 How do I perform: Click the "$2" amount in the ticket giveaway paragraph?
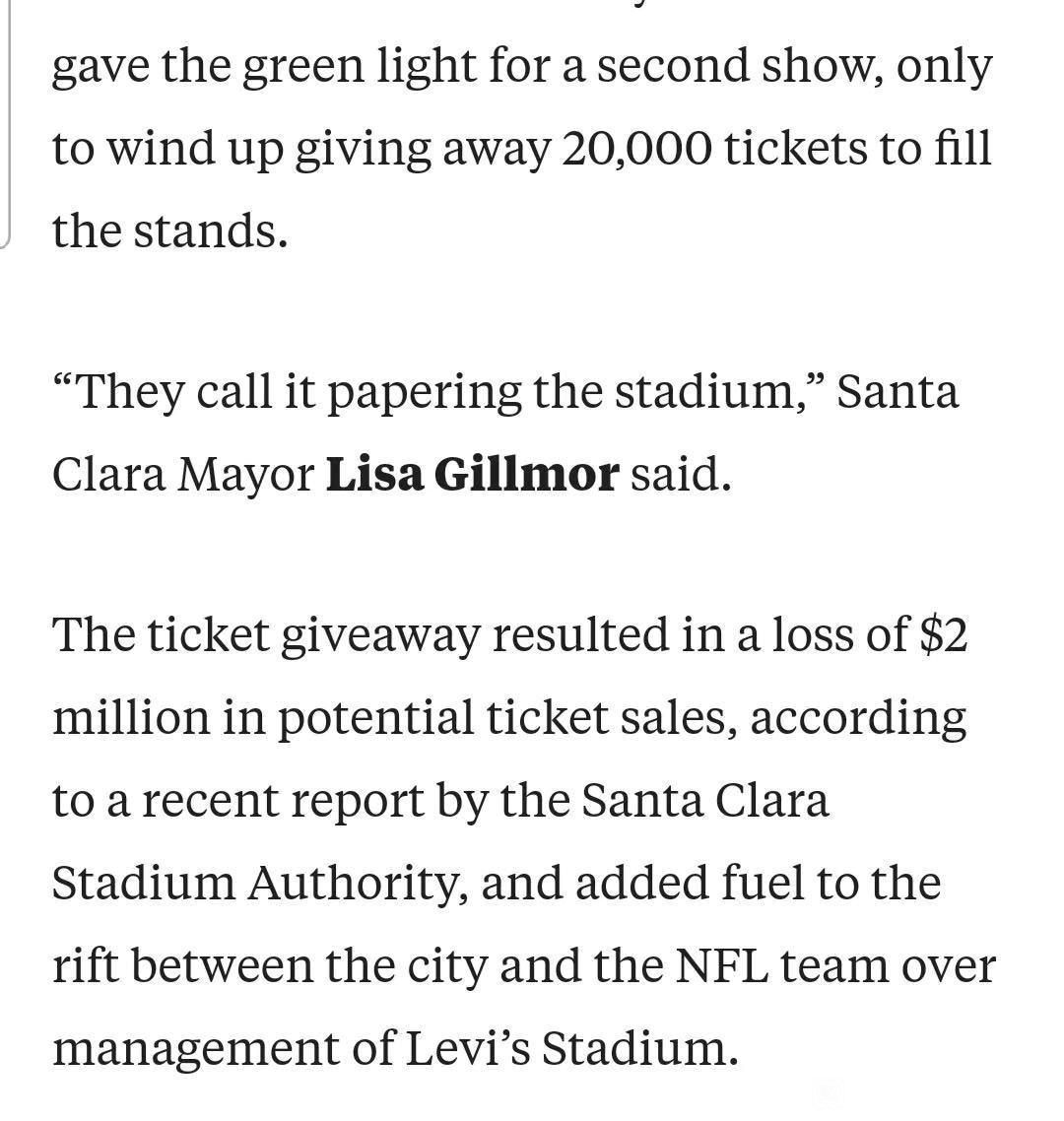point(944,634)
